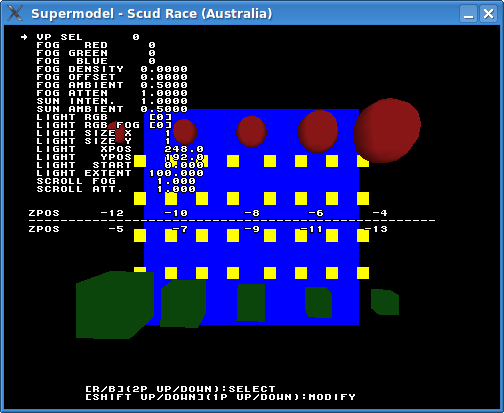Click the 'LIGHT XPOS' label
The image size is (504, 413).
coord(84,149)
